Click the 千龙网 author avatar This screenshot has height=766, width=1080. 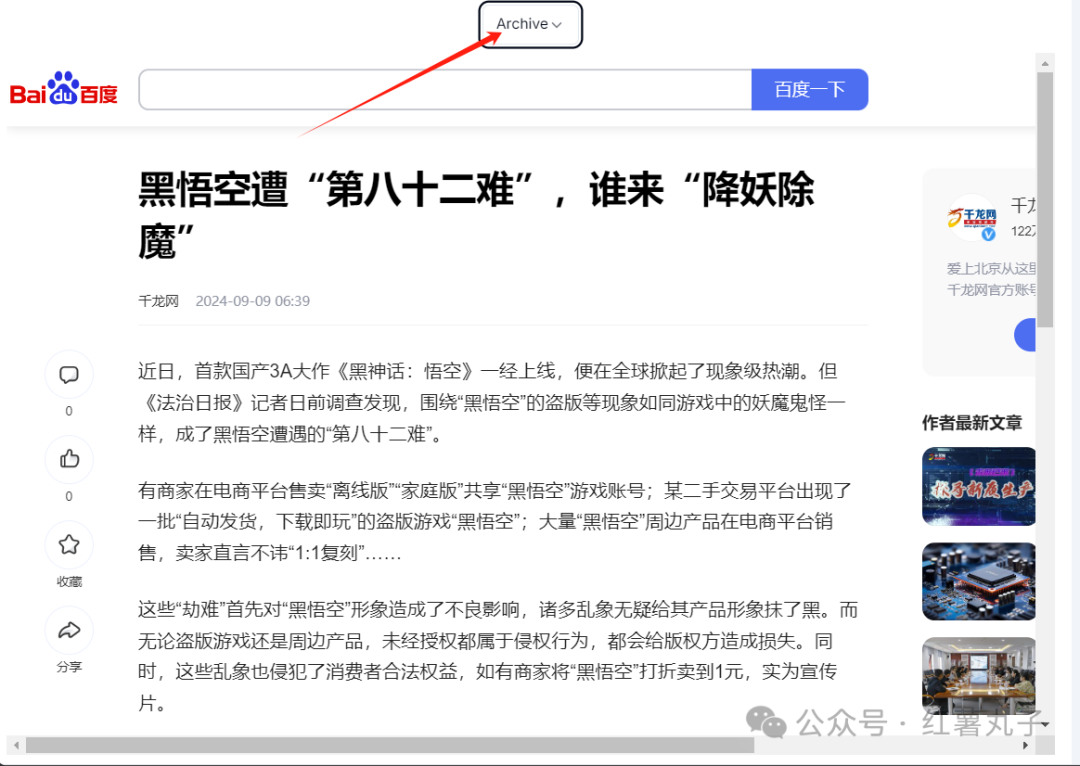[x=973, y=218]
